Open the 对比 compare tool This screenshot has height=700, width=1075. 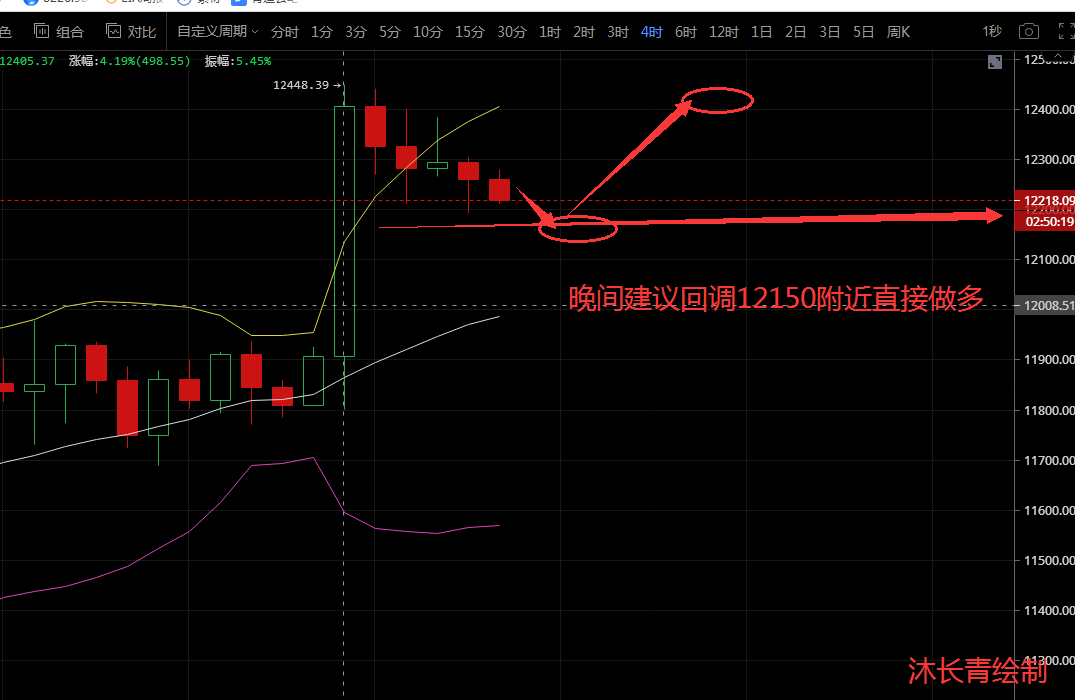click(131, 32)
